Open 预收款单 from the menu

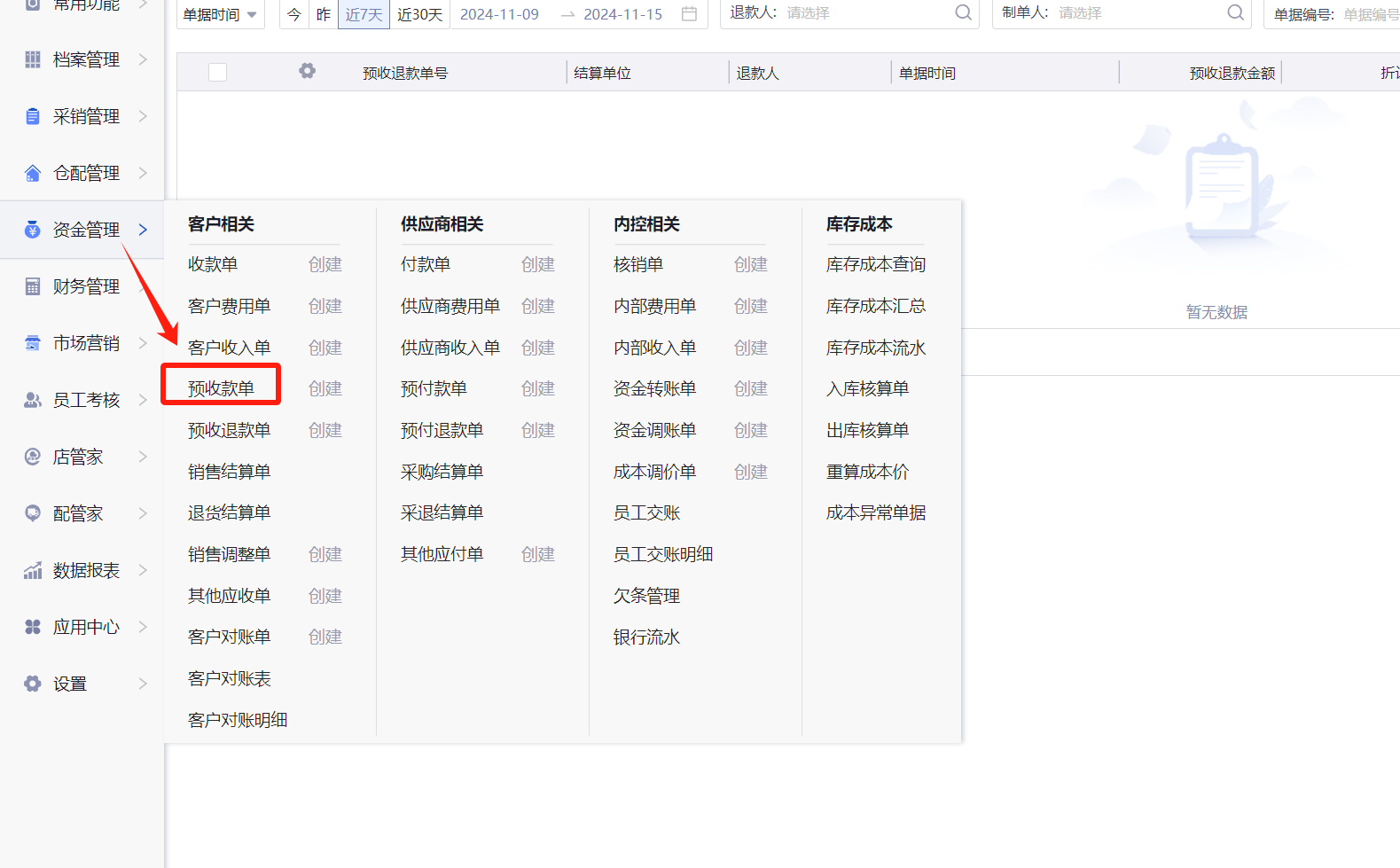click(221, 388)
